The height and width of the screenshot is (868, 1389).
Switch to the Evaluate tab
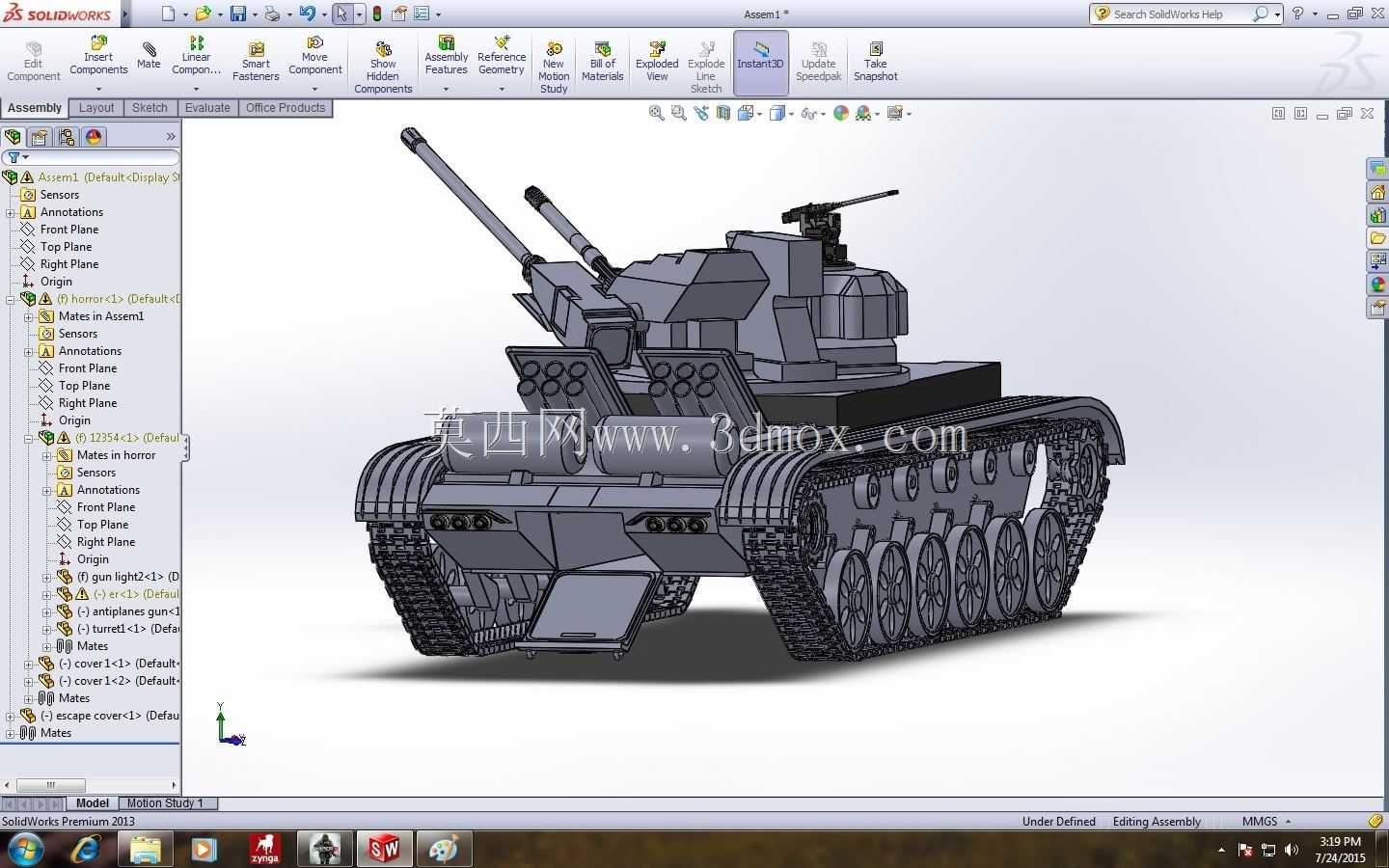click(207, 108)
